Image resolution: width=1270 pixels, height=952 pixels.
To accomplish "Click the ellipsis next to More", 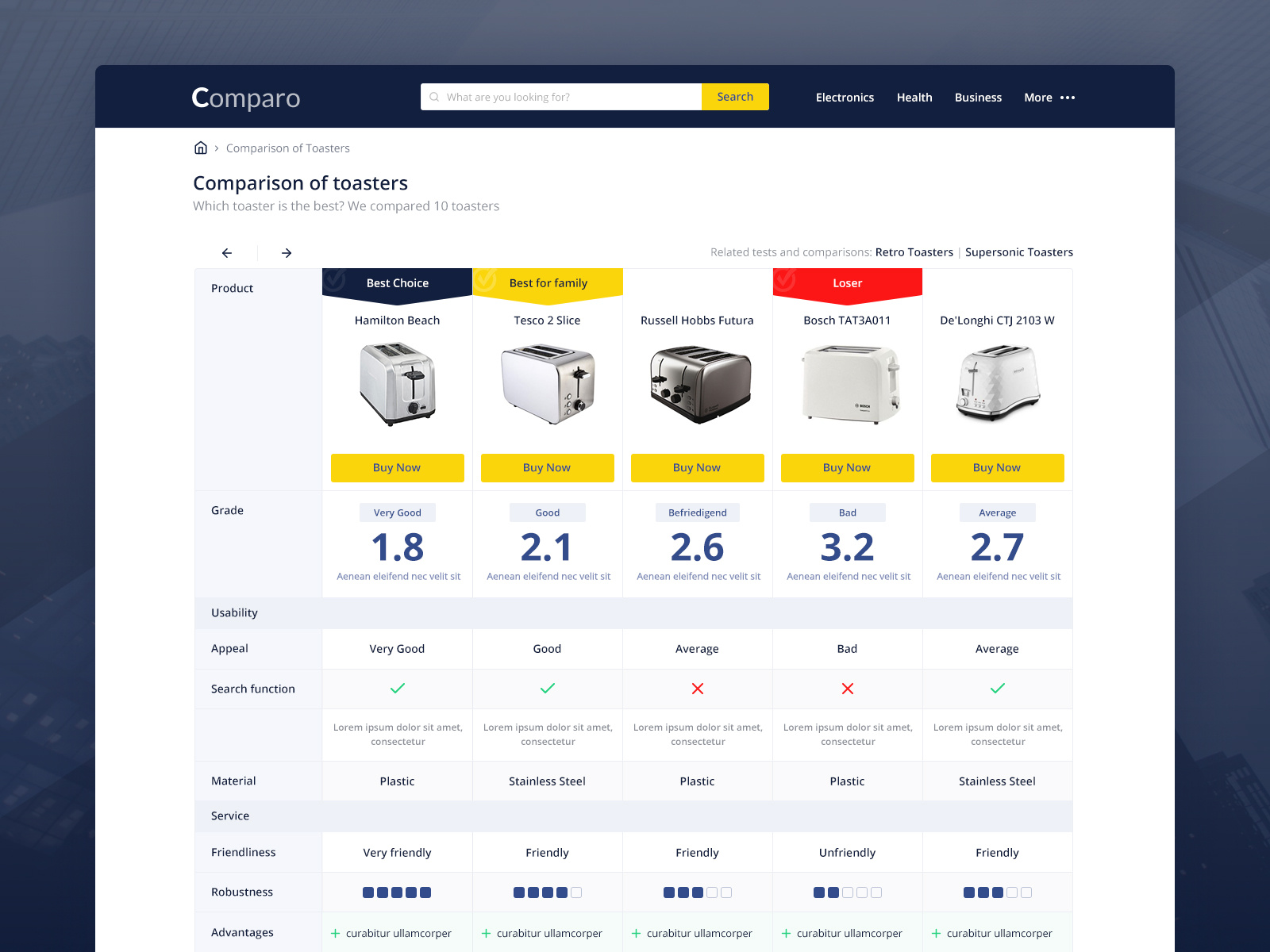I will tap(1068, 97).
